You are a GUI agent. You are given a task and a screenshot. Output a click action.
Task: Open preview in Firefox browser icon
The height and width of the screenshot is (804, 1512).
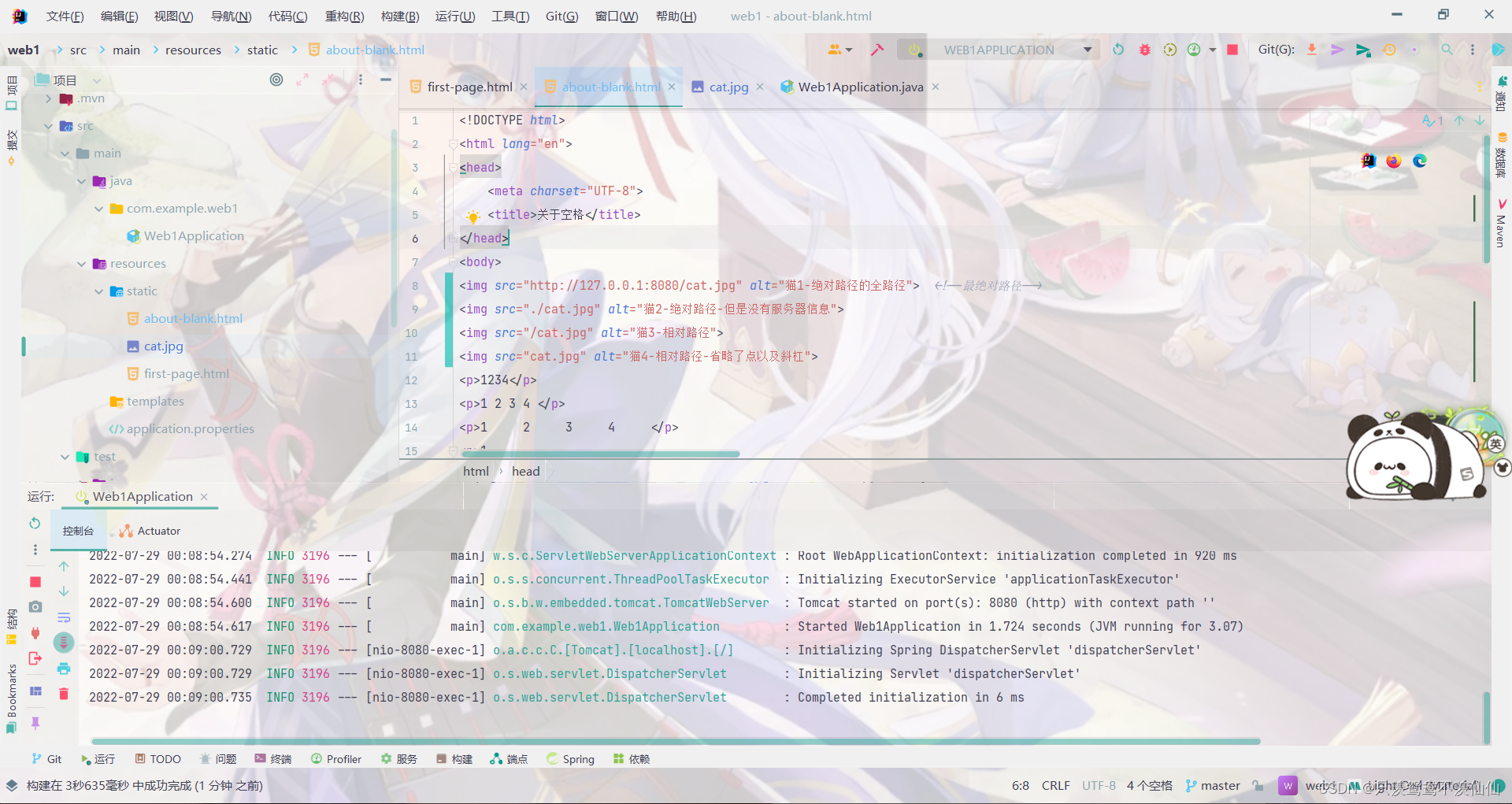point(1394,161)
